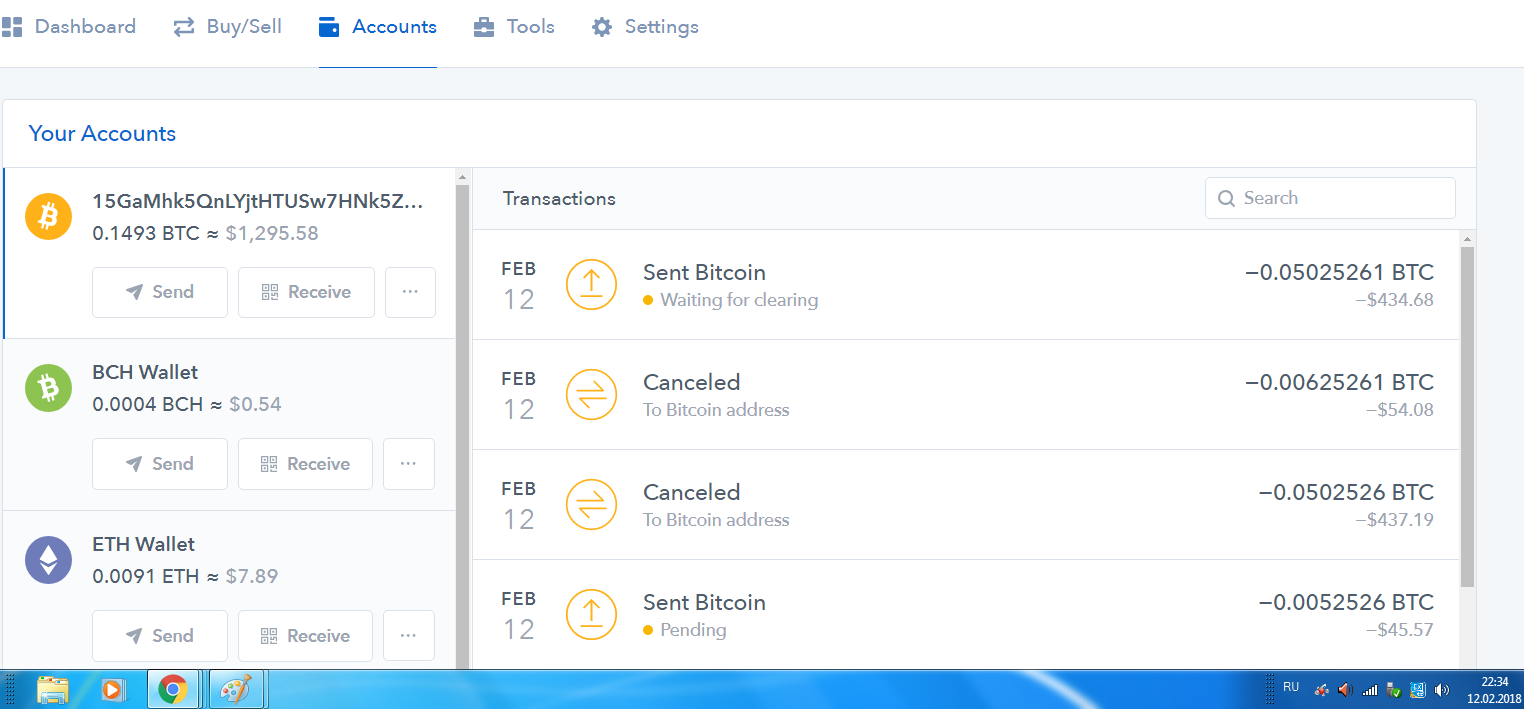Click the Accounts wallet icon
This screenshot has width=1524, height=709.
[329, 27]
